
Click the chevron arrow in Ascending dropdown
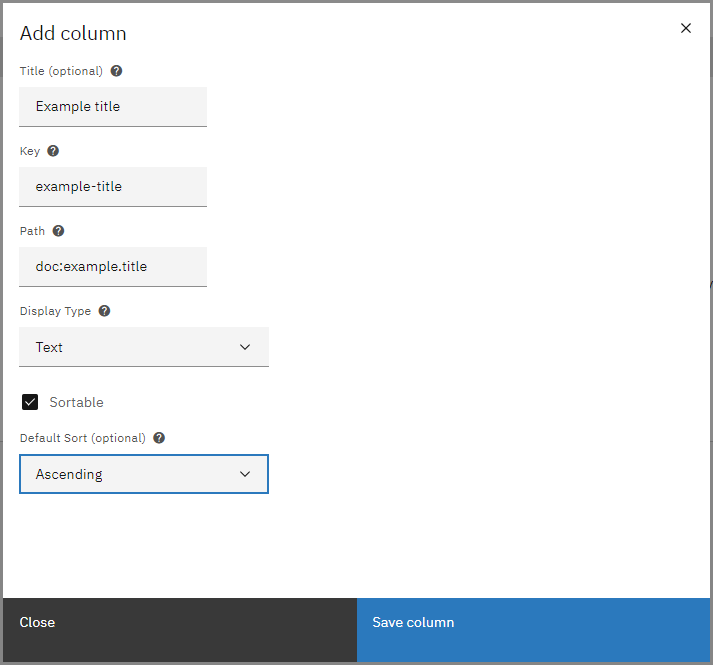(246, 474)
